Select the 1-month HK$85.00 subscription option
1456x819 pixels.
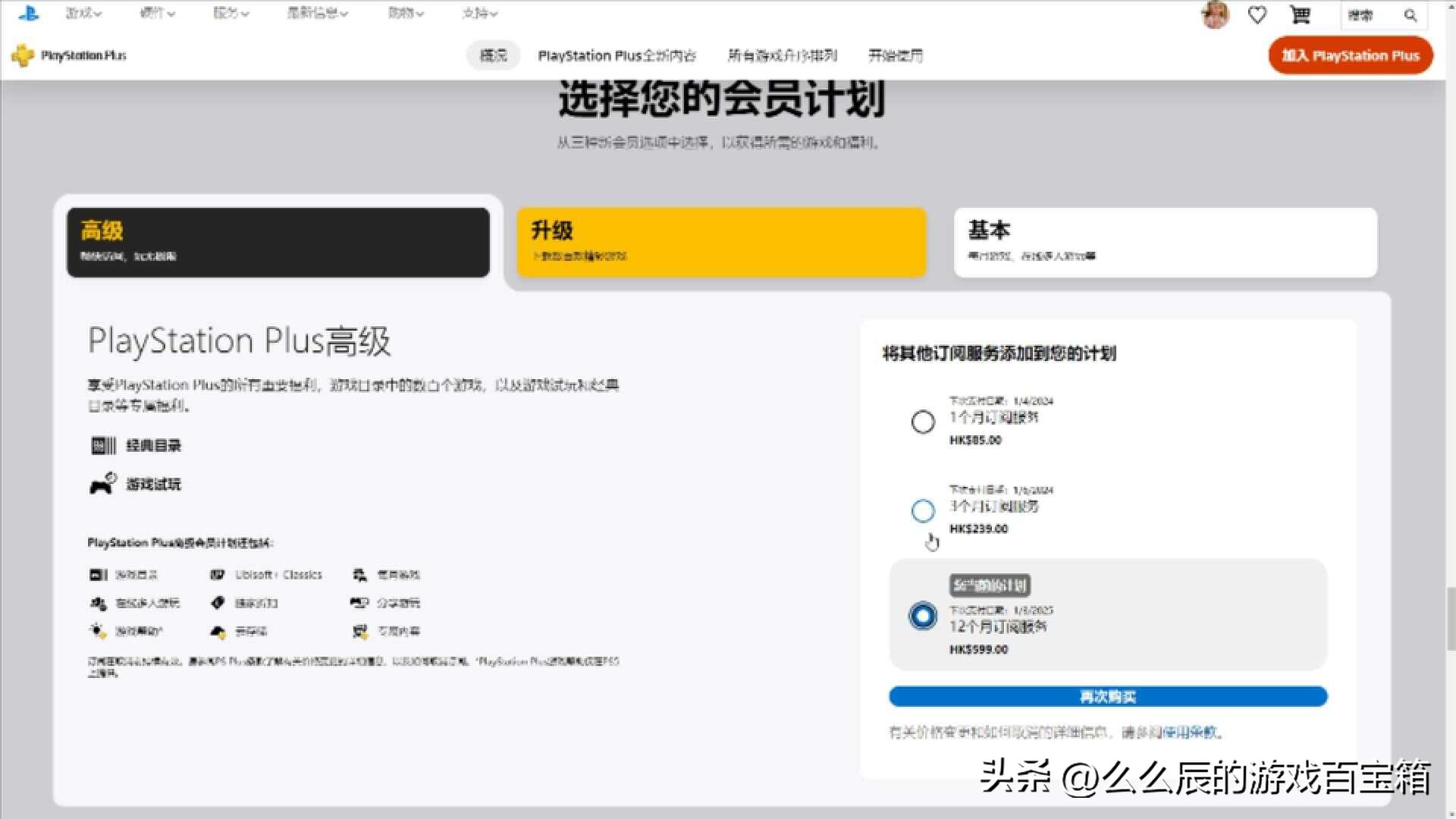pos(923,422)
